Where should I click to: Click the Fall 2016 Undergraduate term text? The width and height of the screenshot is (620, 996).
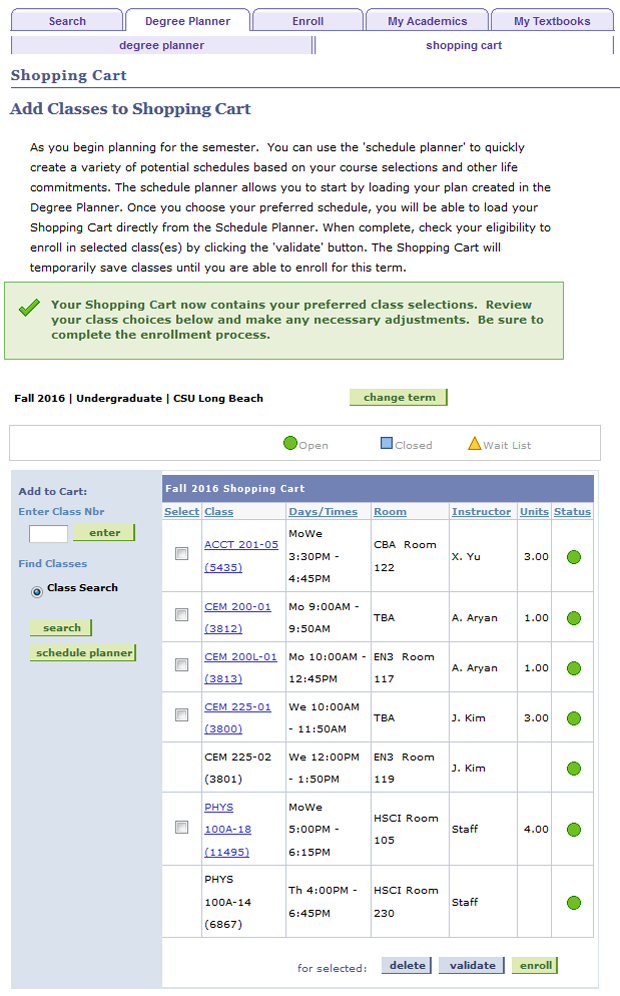click(138, 398)
